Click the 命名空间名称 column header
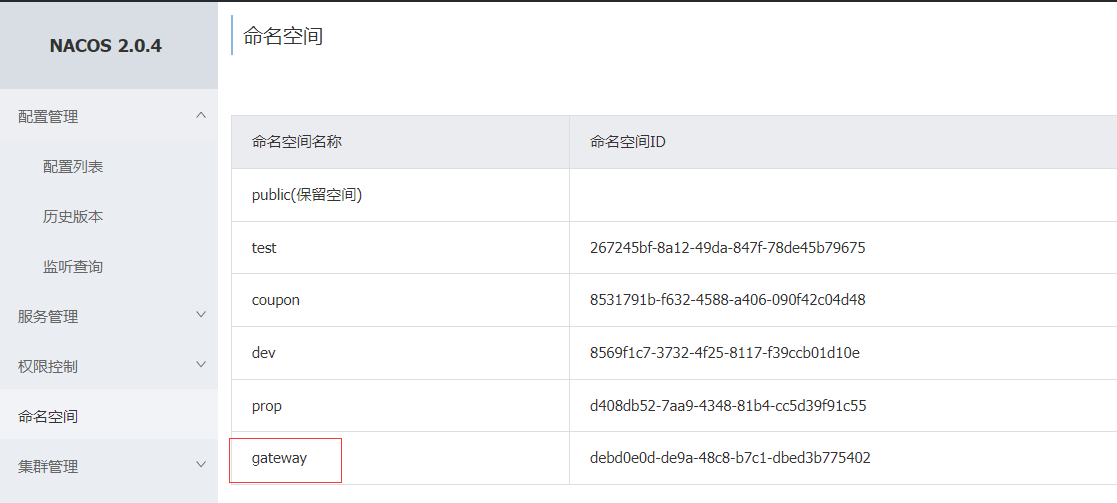 point(297,142)
